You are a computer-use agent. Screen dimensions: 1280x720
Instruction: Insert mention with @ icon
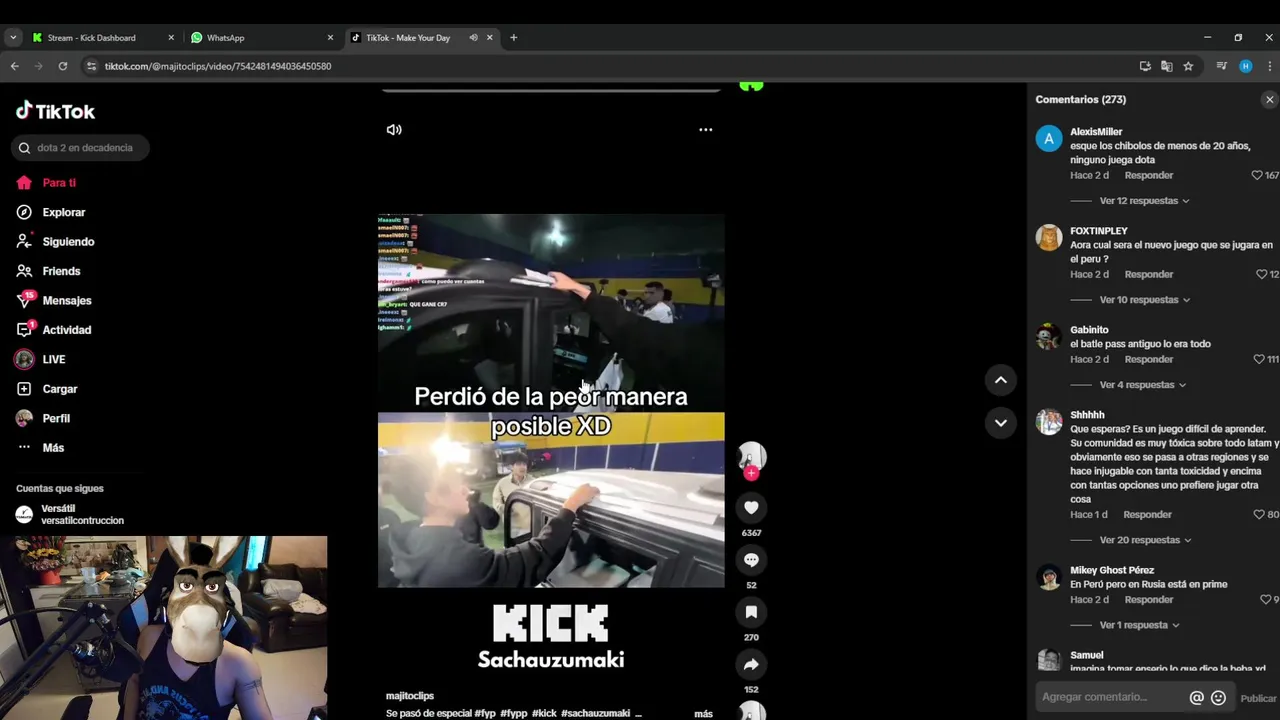point(1196,698)
